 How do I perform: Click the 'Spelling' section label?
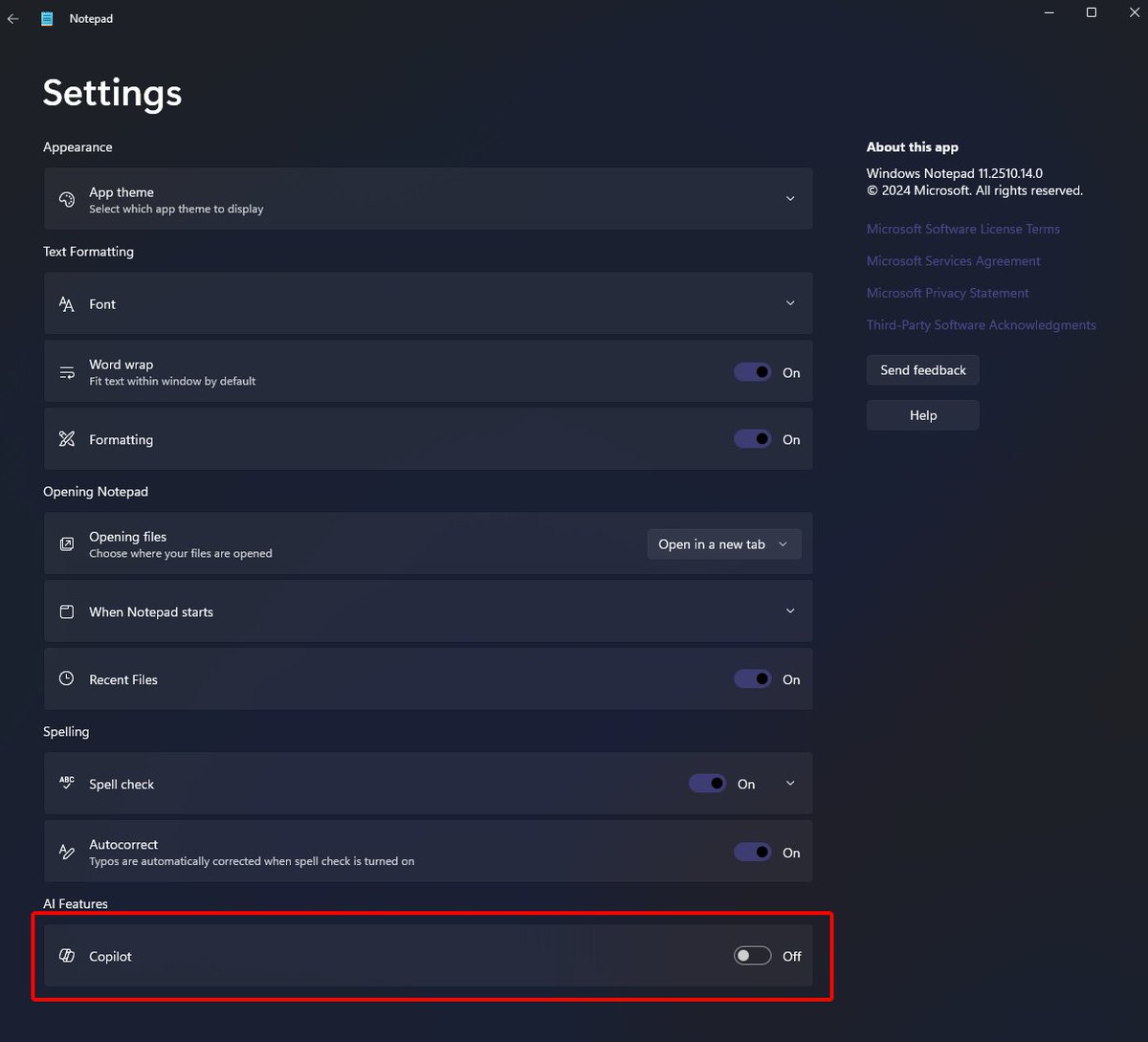tap(66, 732)
